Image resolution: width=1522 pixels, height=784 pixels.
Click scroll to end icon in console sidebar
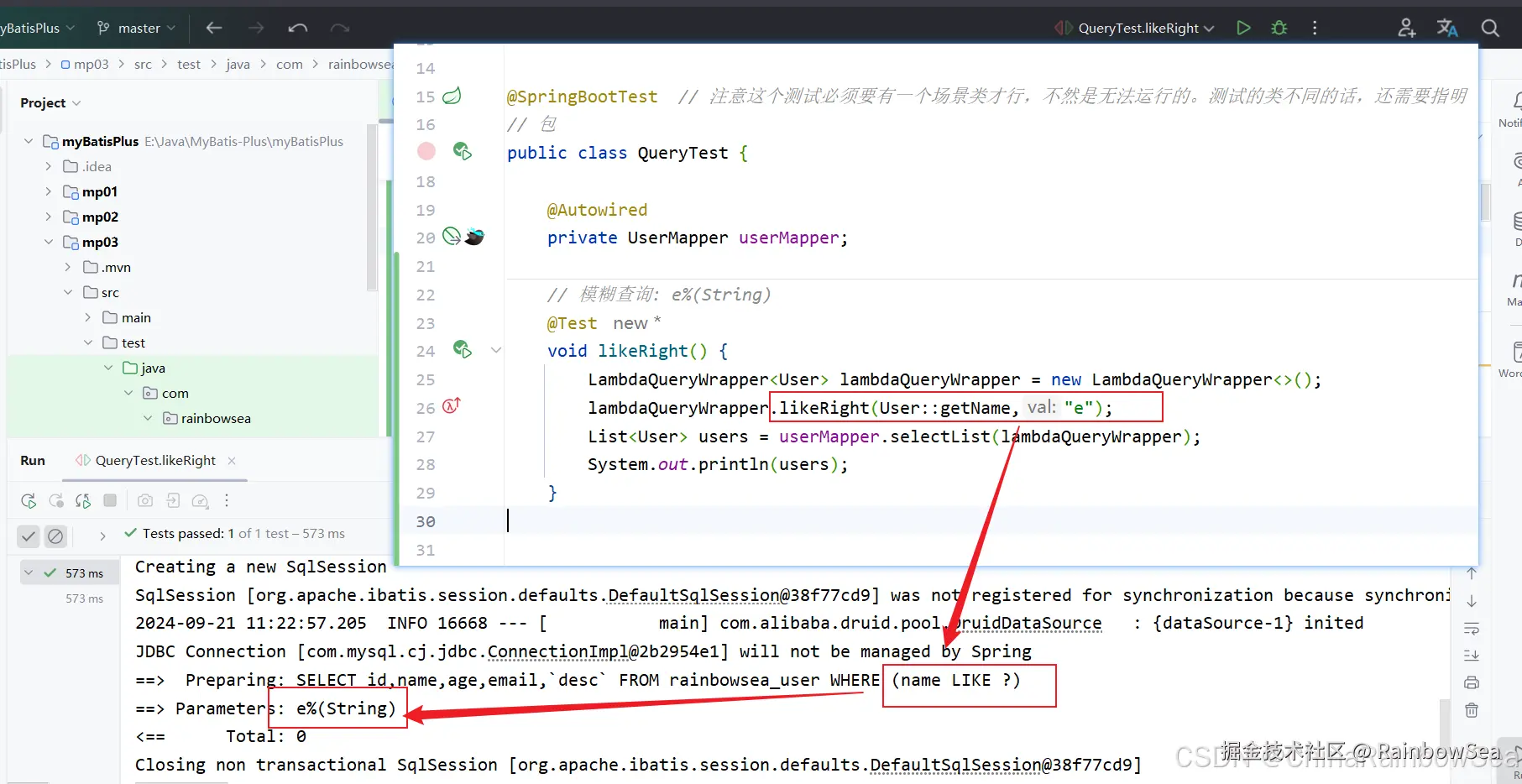1472,656
